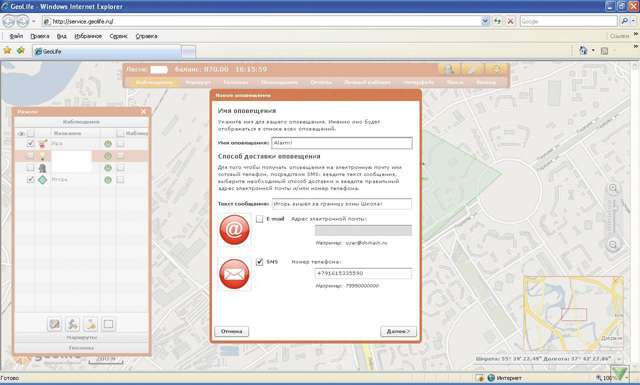The width and height of the screenshot is (640, 385).
Task: Check the Наблюд. column checkbox for Ира
Action: tap(120, 143)
